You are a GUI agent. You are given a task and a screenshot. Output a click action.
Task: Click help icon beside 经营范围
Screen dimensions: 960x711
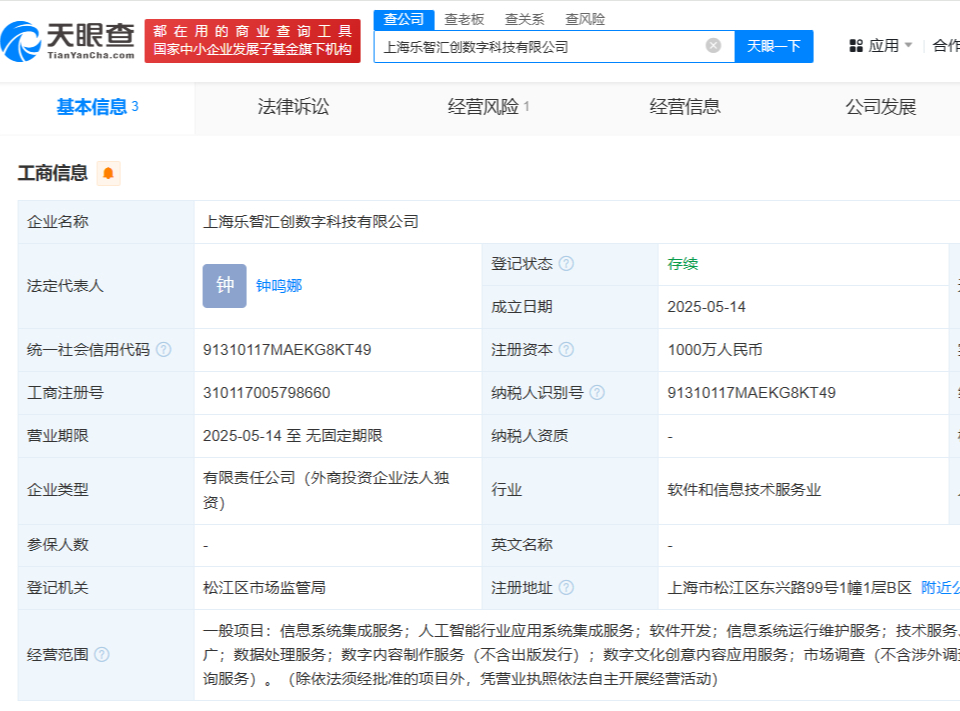click(102, 655)
